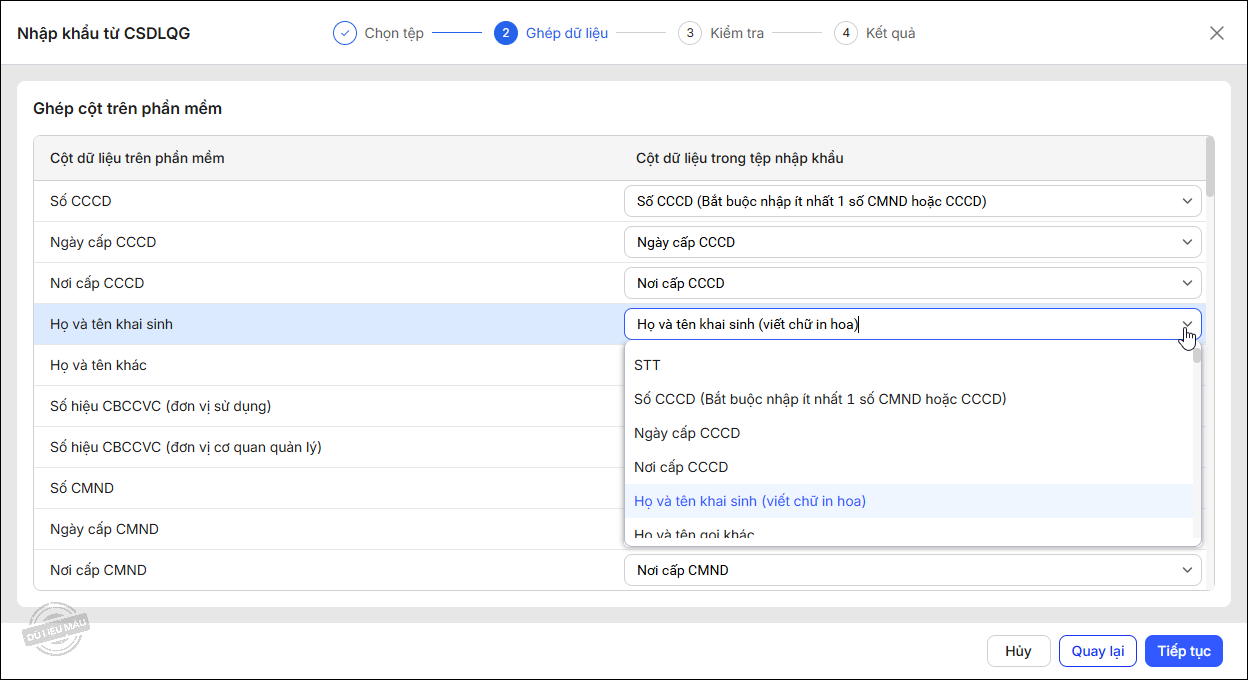Click the dropdown list vertical scrollbar
This screenshot has height=680, width=1248.
1197,440
